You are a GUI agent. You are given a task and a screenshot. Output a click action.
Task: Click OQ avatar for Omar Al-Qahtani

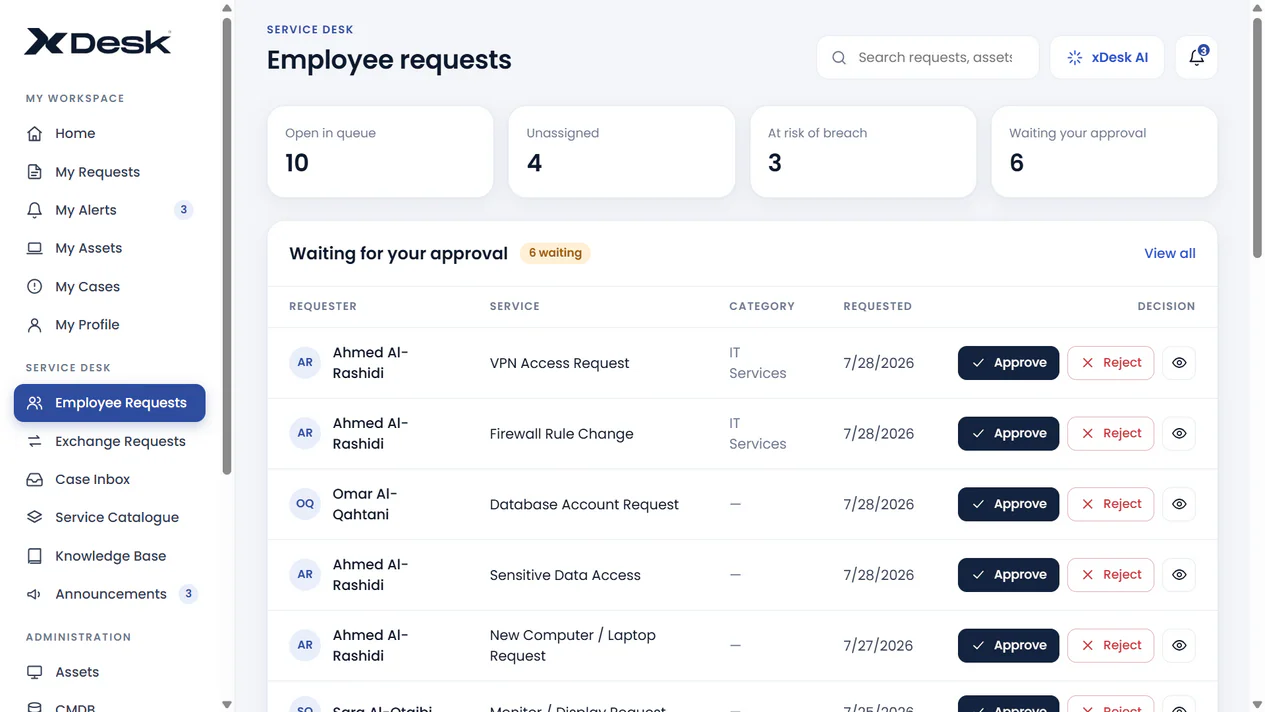point(305,504)
